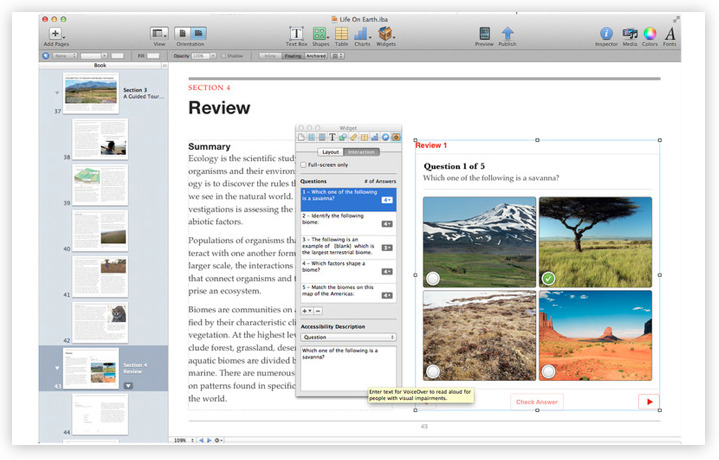Click the accessibility description text field
The height and width of the screenshot is (460, 719).
348,369
